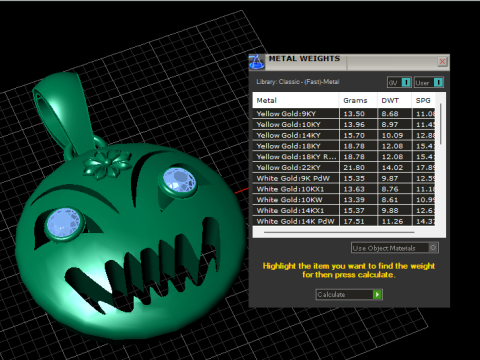
Task: Open the Use Object Materials dropdown
Action: 395,248
